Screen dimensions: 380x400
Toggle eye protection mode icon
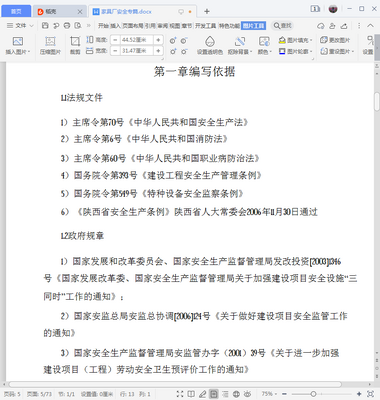pyautogui.click(x=248, y=394)
